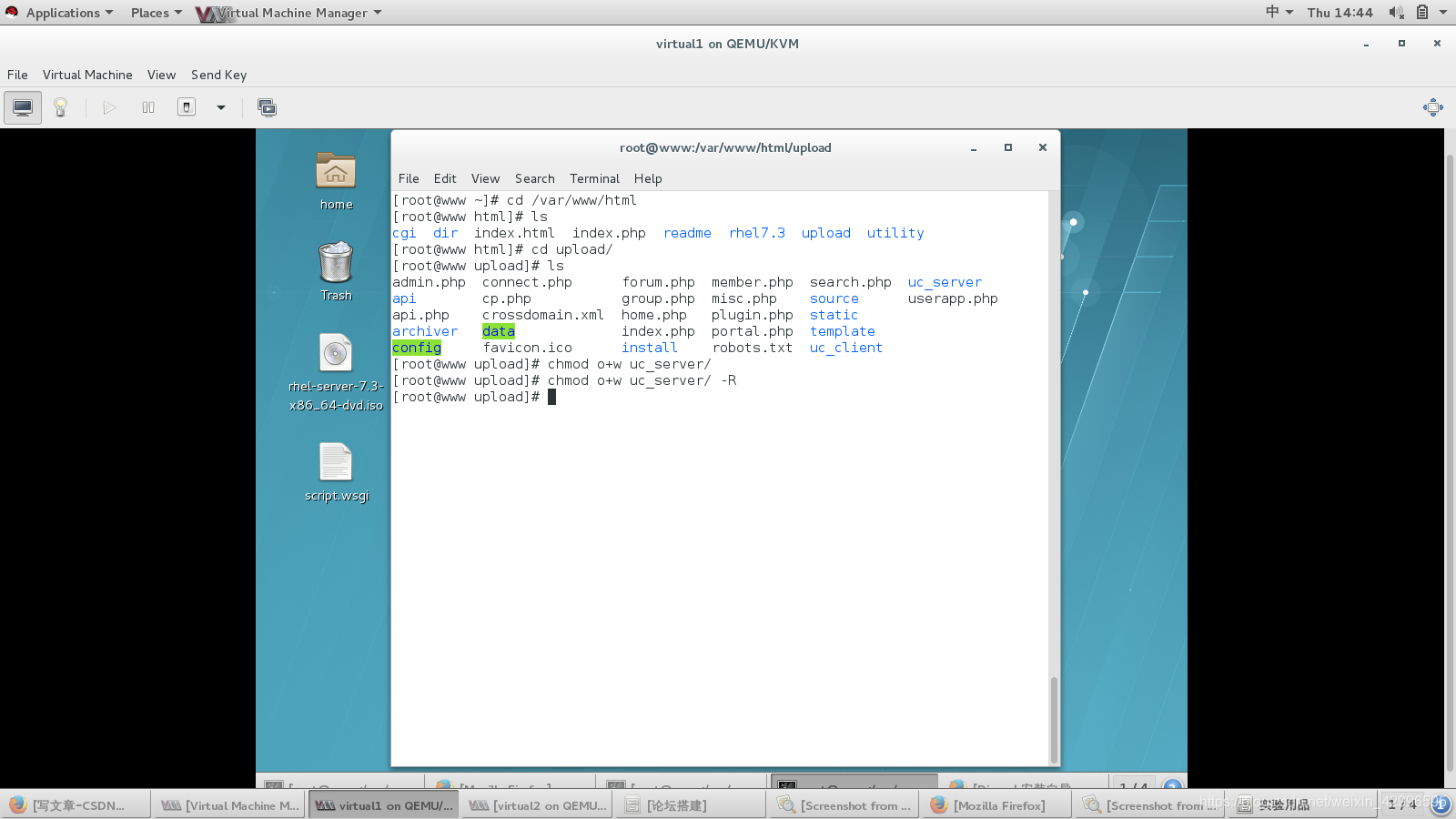The image size is (1456, 819).
Task: Open the terminal Search menu
Action: (534, 178)
